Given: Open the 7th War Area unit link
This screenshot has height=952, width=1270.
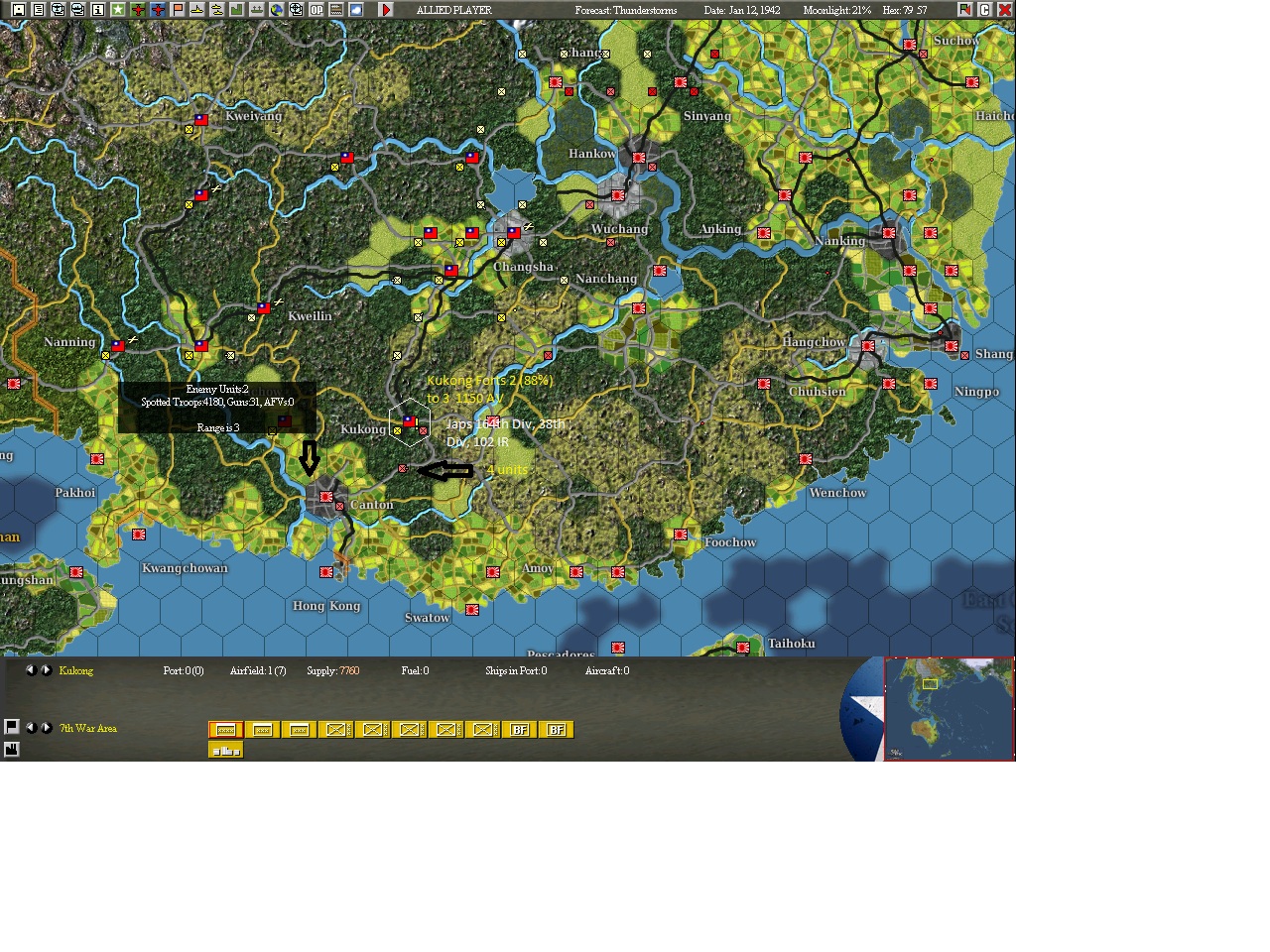Looking at the screenshot, I should (x=88, y=729).
